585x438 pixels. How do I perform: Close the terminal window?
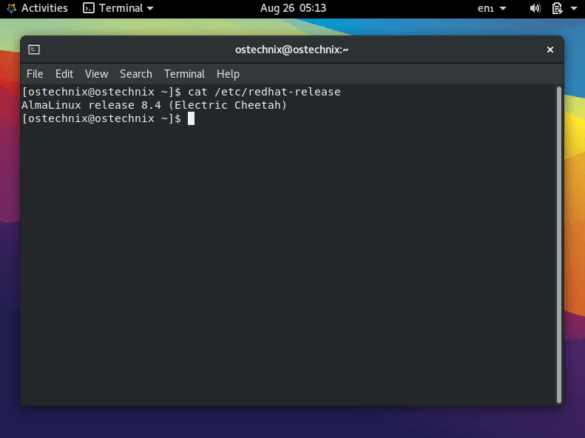(550, 50)
